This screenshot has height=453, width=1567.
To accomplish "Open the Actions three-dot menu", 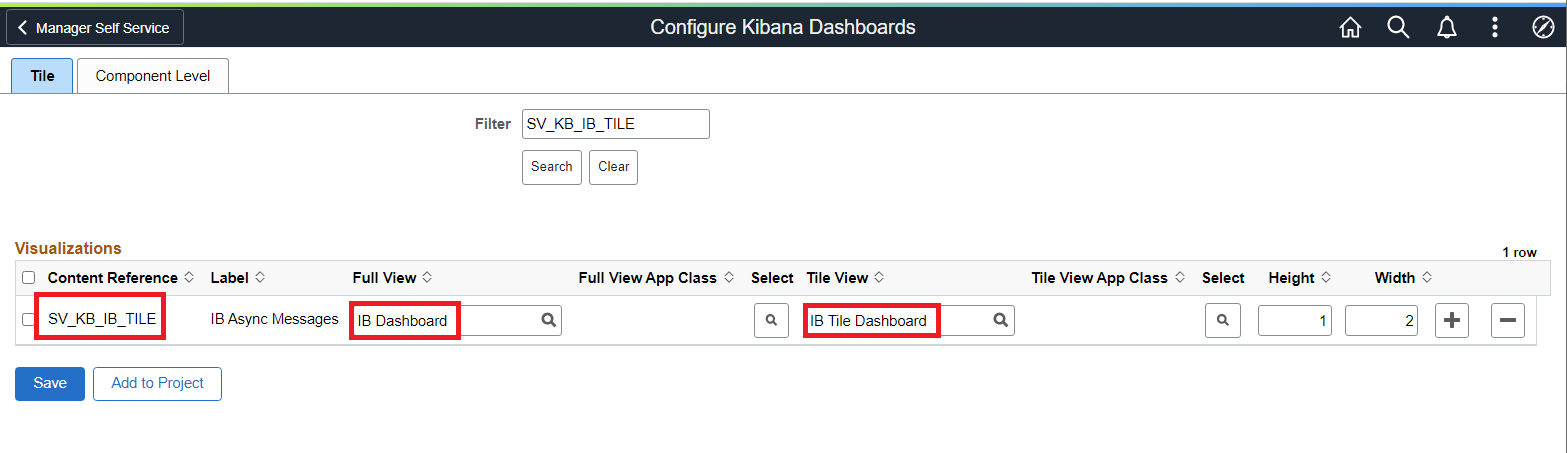I will point(1494,28).
